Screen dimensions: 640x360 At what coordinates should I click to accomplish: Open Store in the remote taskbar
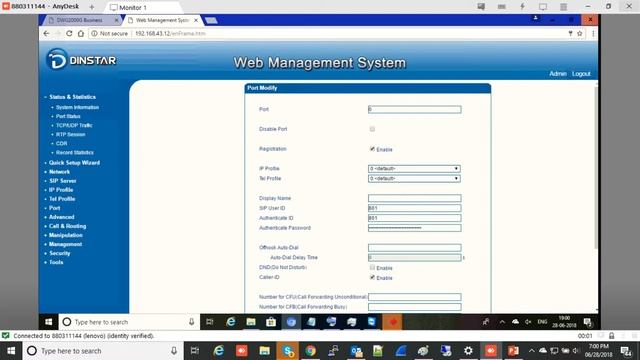[x=271, y=322]
